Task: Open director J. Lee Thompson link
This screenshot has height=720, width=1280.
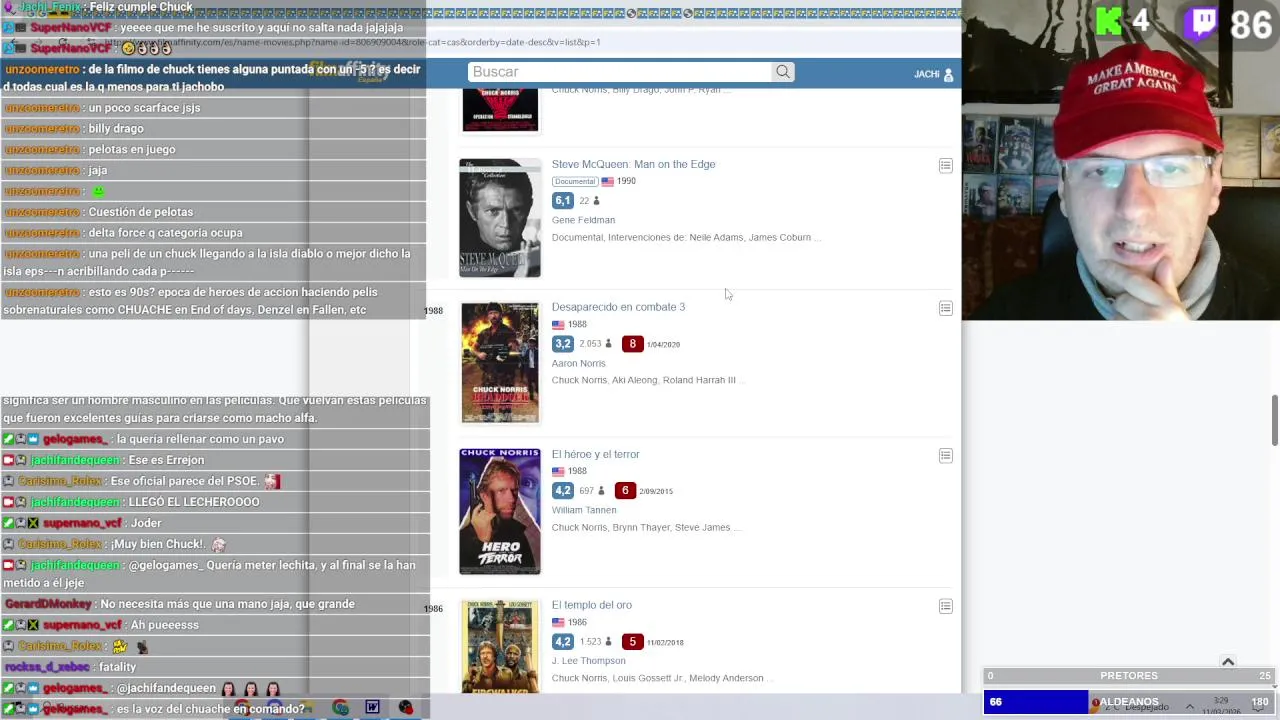Action: tap(588, 661)
